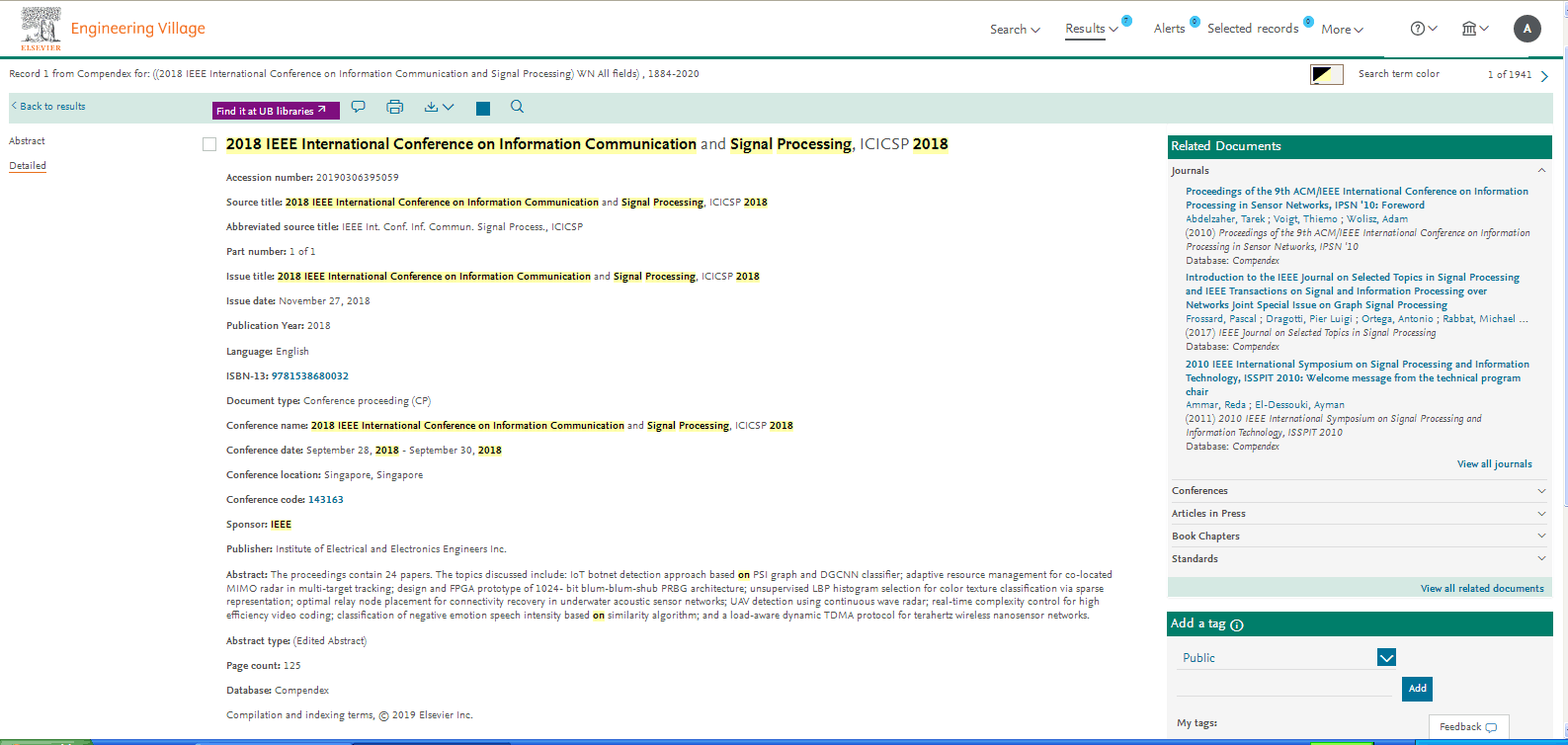1568x745 pixels.
Task: Open Alerts in the top navigation
Action: coord(1170,29)
